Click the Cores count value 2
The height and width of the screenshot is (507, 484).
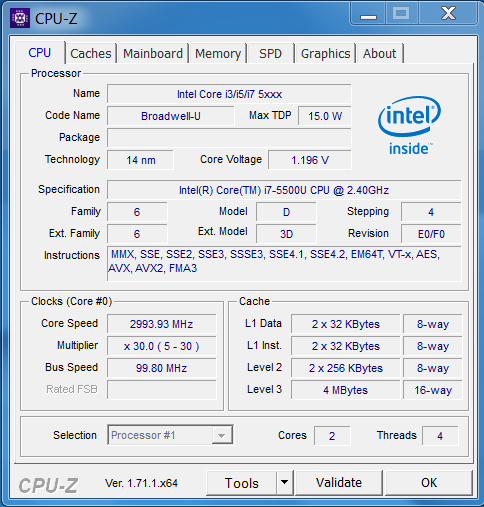click(x=332, y=436)
